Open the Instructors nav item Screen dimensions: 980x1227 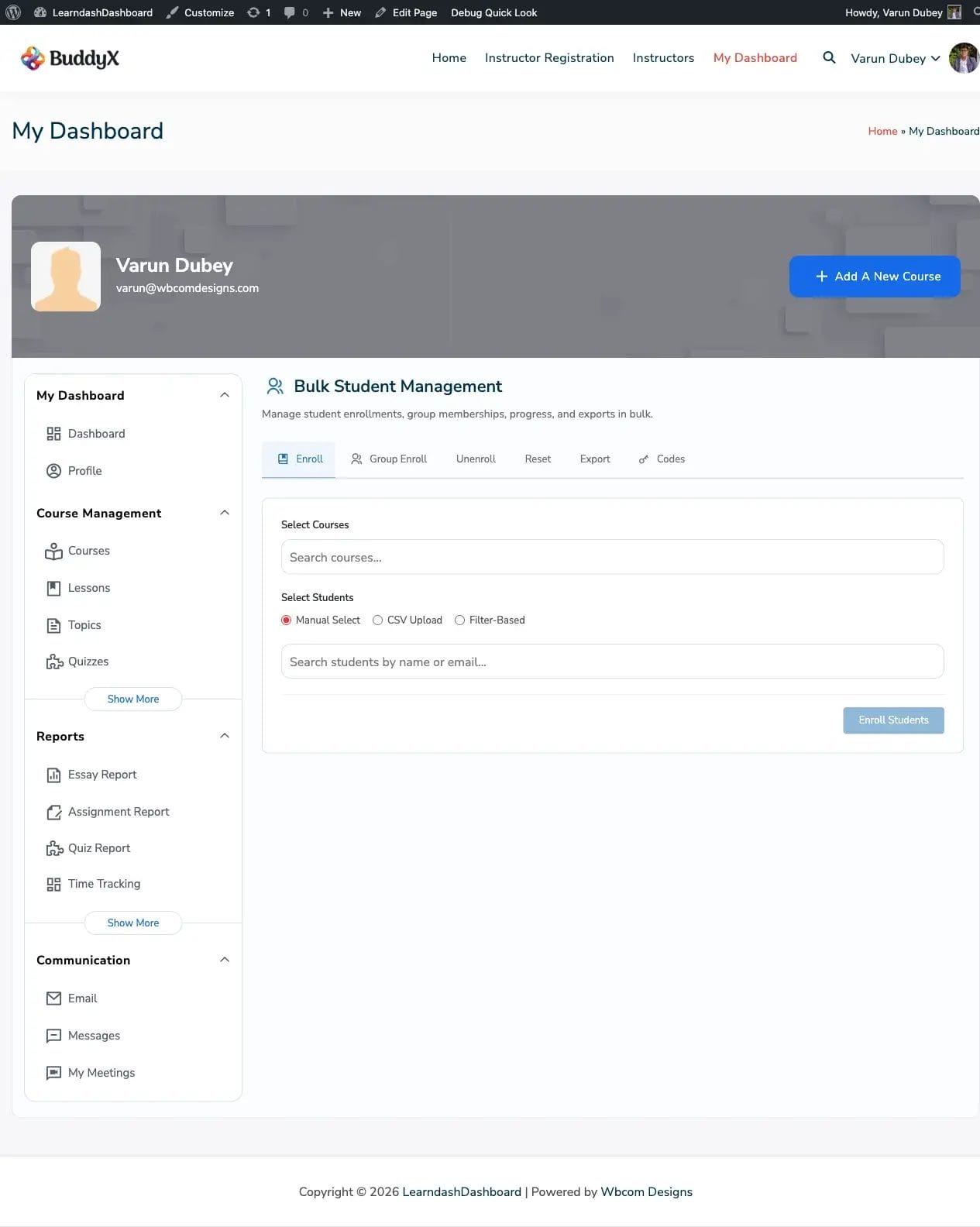point(663,58)
